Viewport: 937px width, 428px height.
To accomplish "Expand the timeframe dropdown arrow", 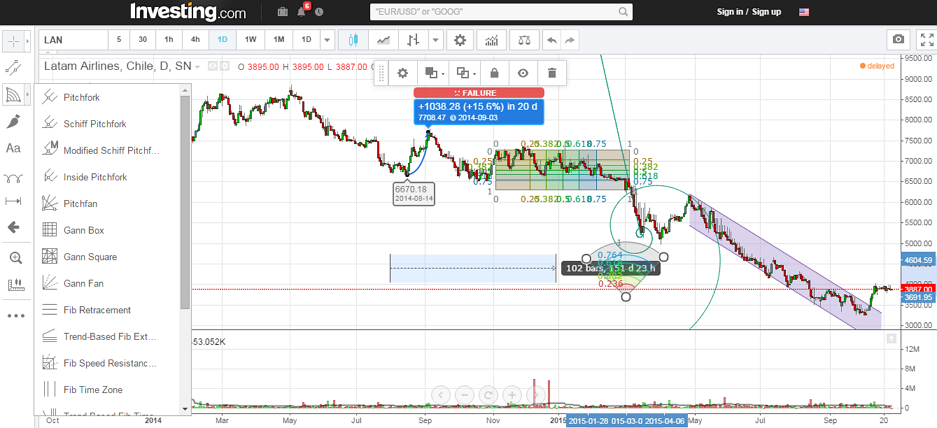I will (x=327, y=40).
